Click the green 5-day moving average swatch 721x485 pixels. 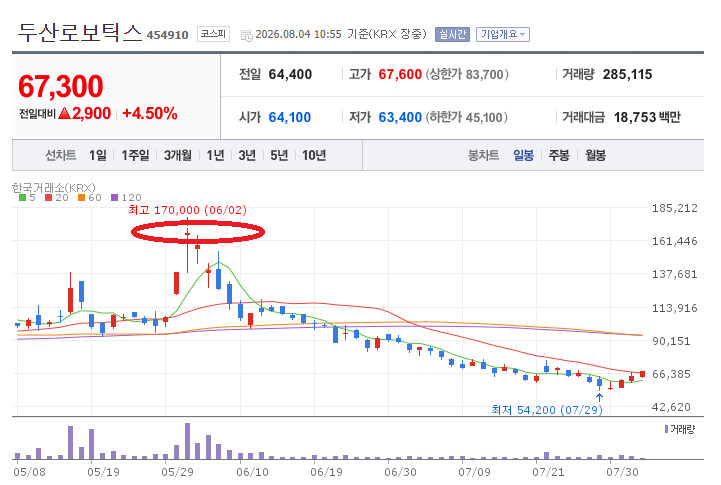pos(22,198)
